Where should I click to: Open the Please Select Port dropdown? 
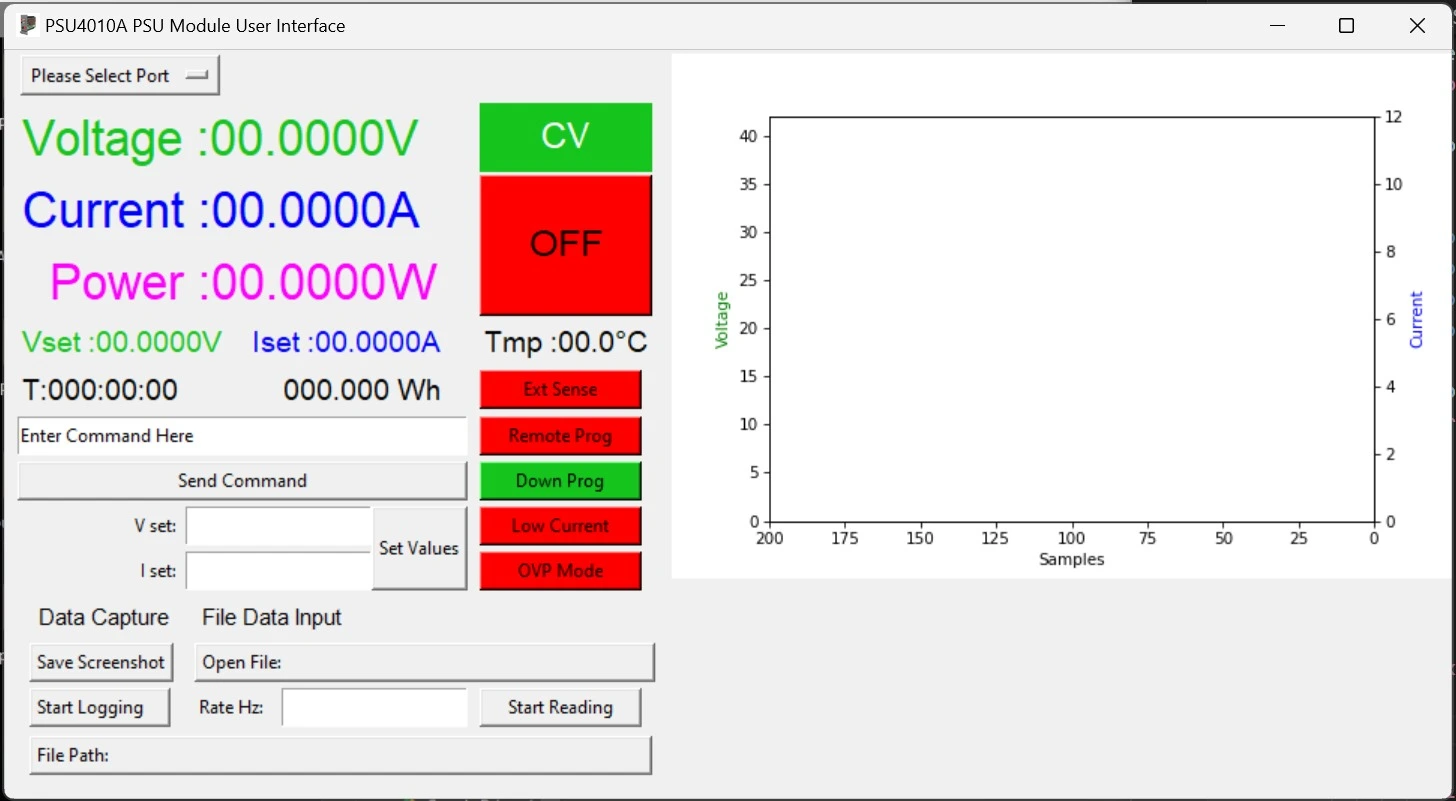119,76
